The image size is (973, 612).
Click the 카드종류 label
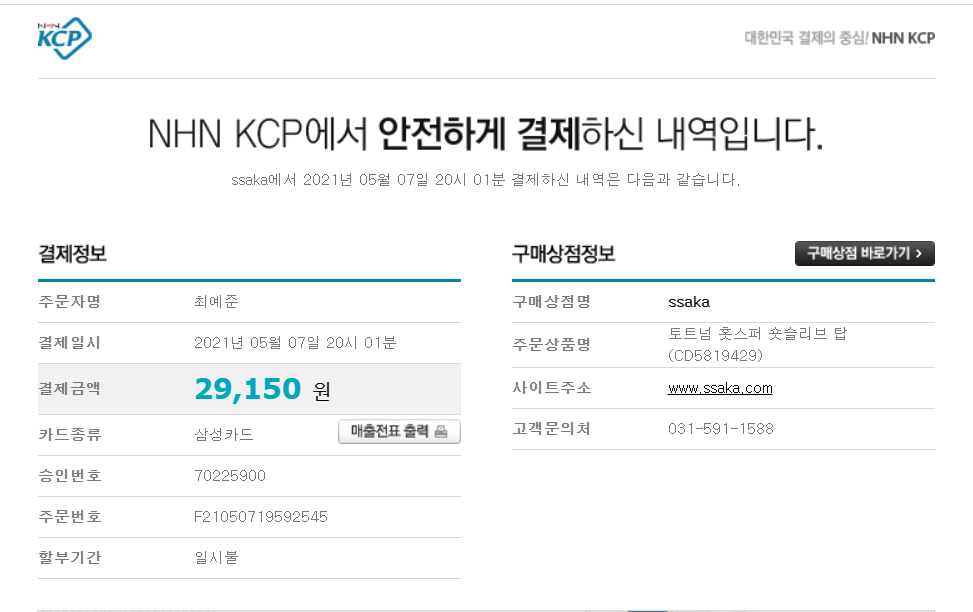pos(70,434)
